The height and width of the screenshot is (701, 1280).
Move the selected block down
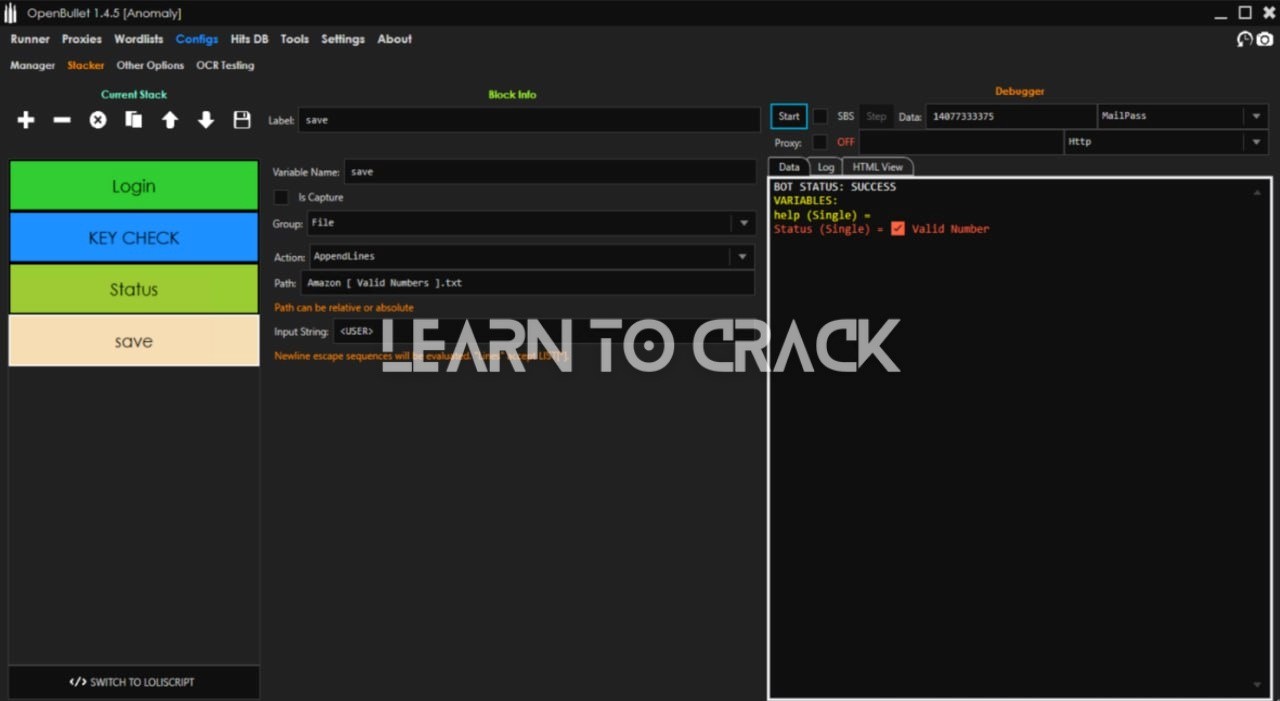(206, 120)
